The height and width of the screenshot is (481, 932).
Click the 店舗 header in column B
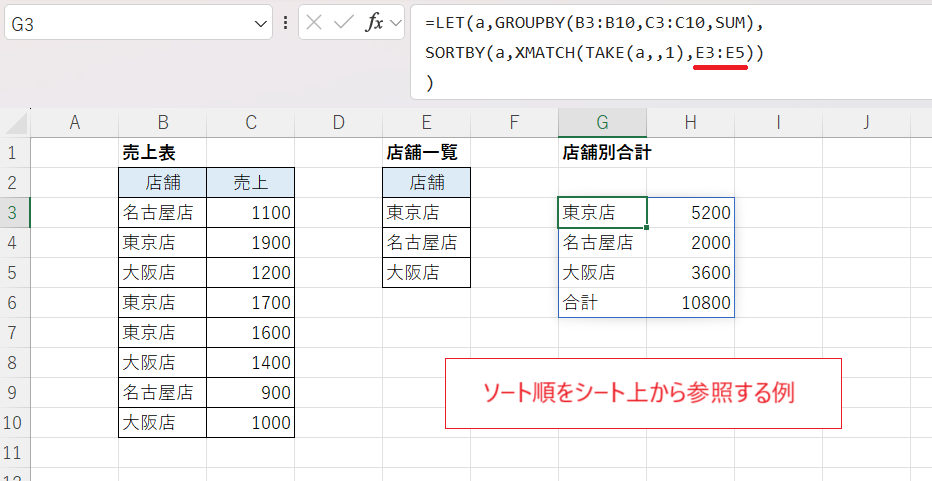click(x=163, y=183)
